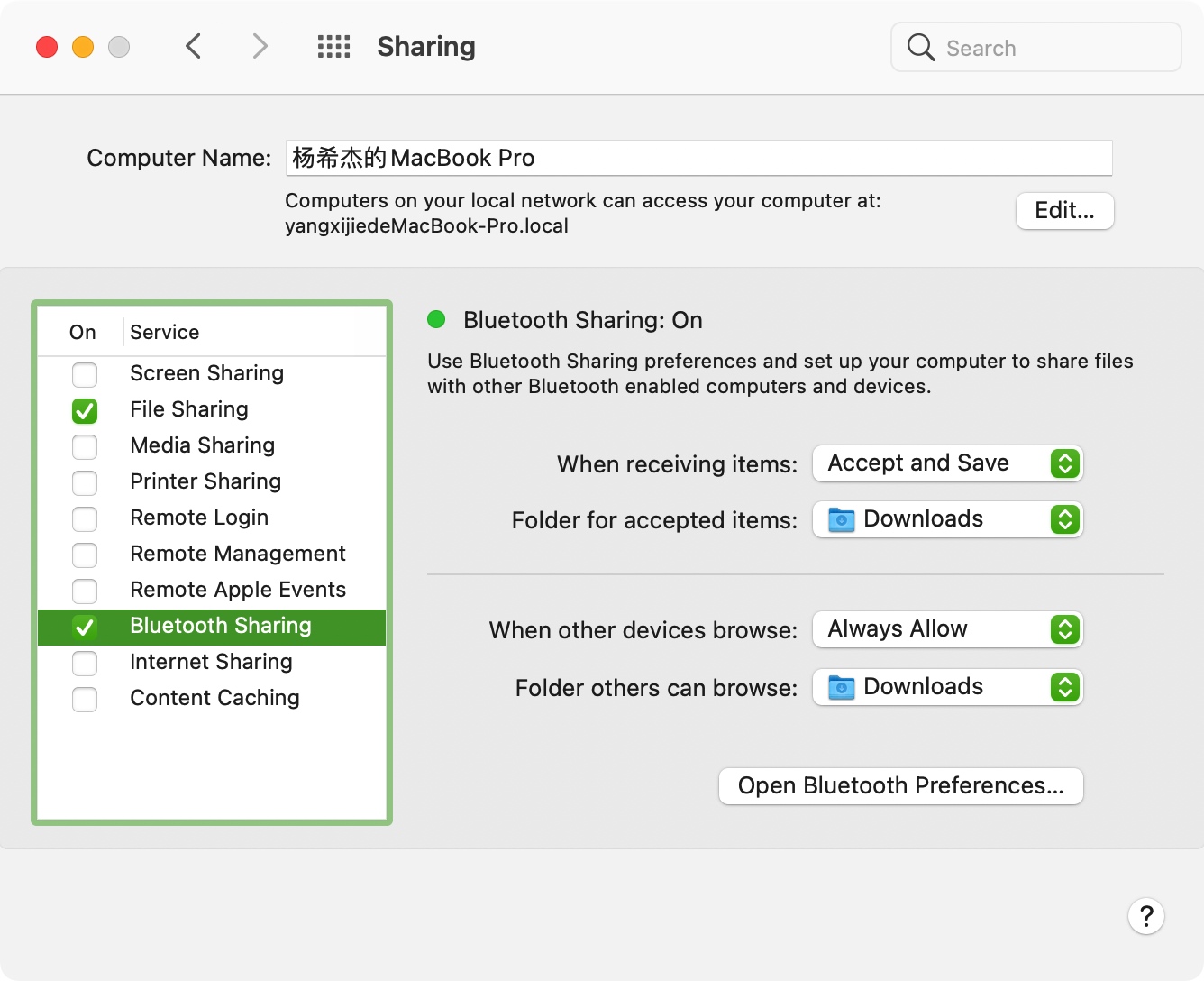Click the Computer Name text field
Viewport: 1204px width, 981px height.
click(699, 158)
